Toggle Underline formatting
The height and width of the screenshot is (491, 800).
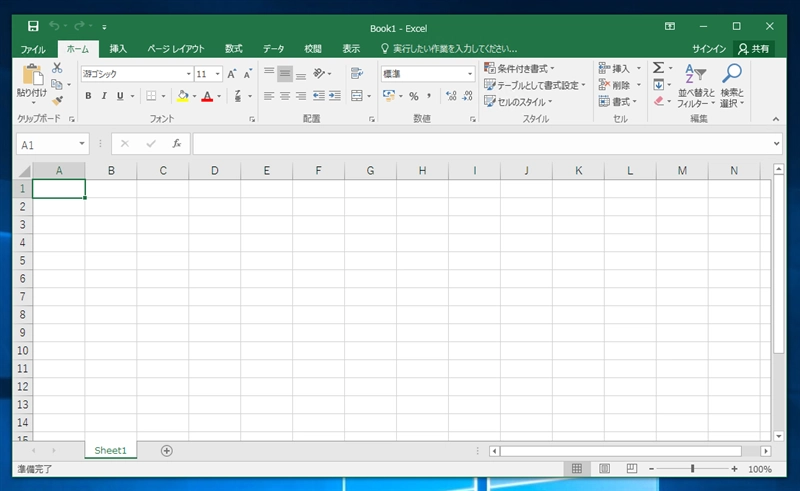120,95
